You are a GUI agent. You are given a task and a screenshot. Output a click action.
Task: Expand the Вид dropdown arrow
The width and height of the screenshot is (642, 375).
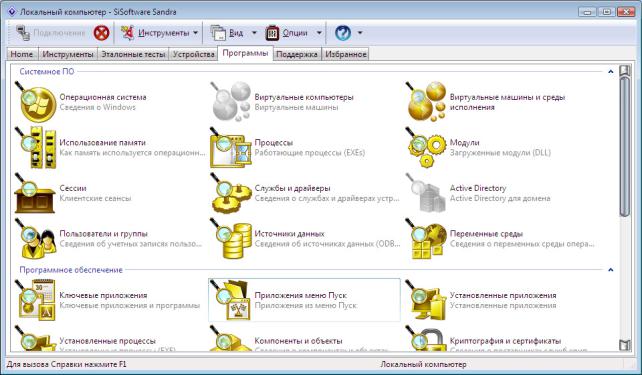tap(254, 33)
